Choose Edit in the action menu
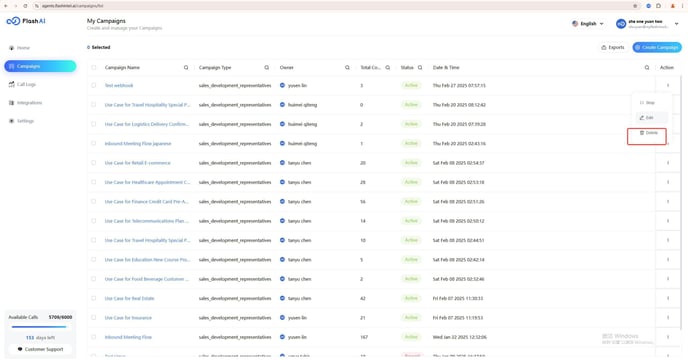This screenshot has width=688, height=360. coord(652,118)
